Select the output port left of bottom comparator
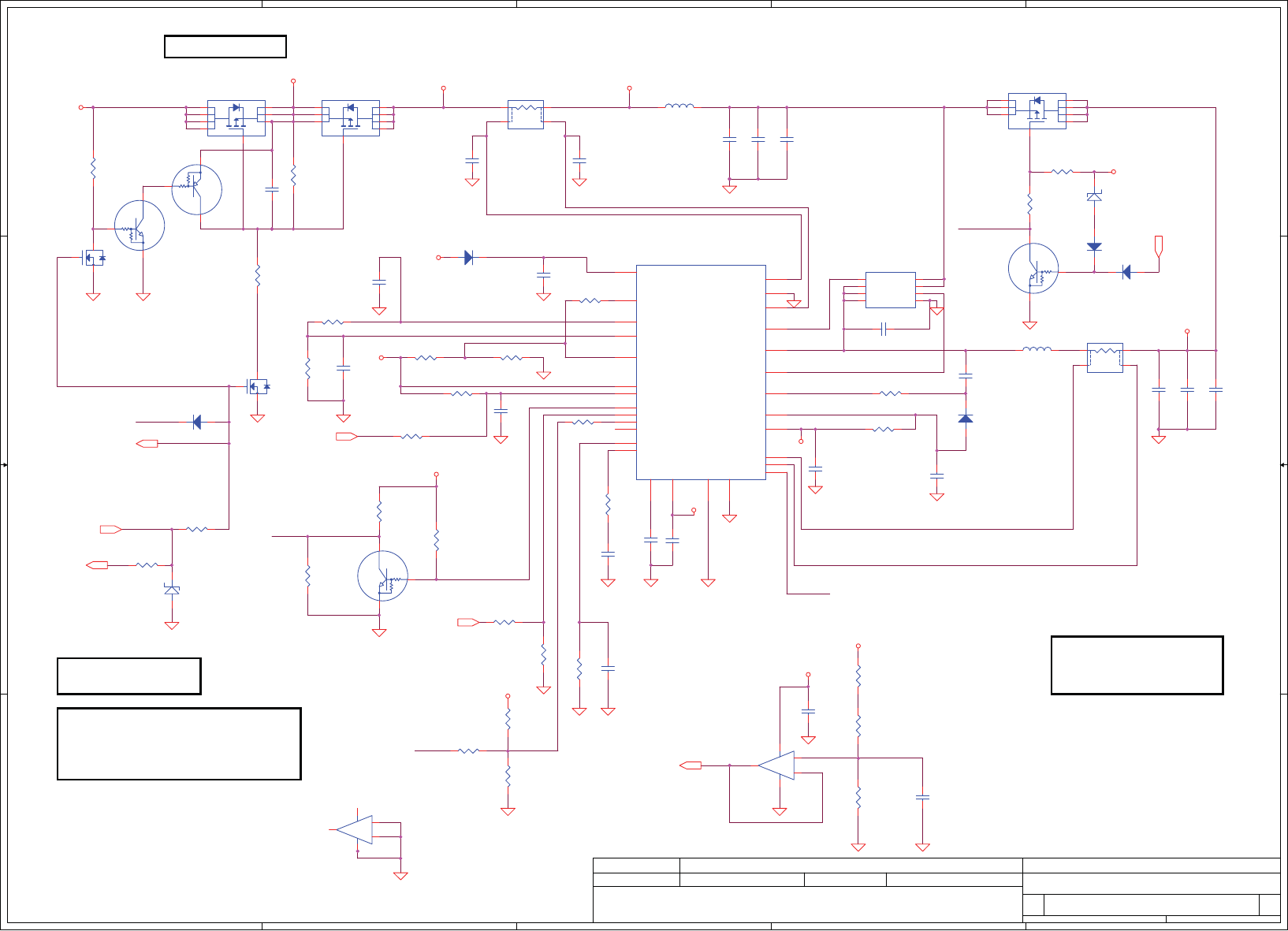Image resolution: width=1288 pixels, height=931 pixels. 691,765
